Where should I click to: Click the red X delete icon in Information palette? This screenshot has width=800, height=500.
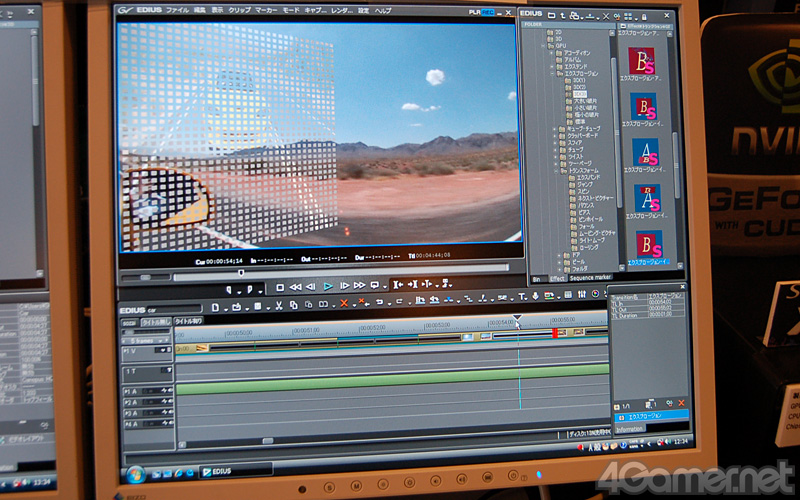pyautogui.click(x=681, y=404)
